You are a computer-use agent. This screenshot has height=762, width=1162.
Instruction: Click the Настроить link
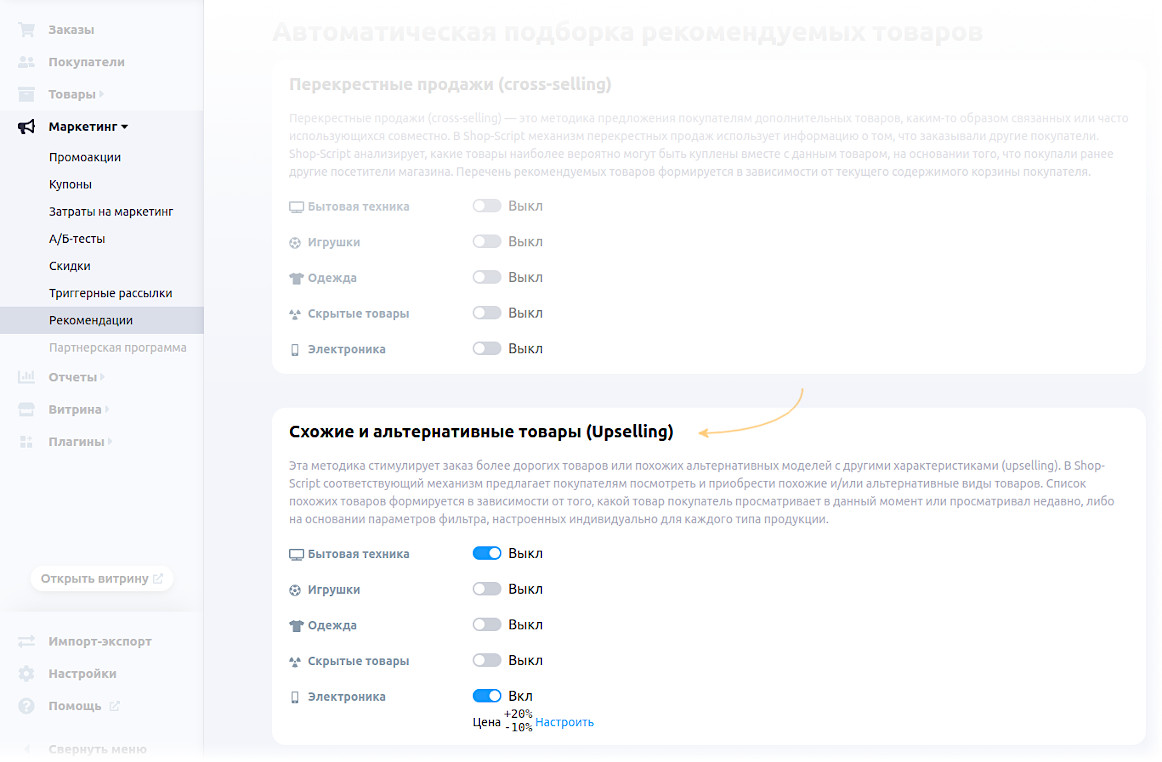point(564,722)
